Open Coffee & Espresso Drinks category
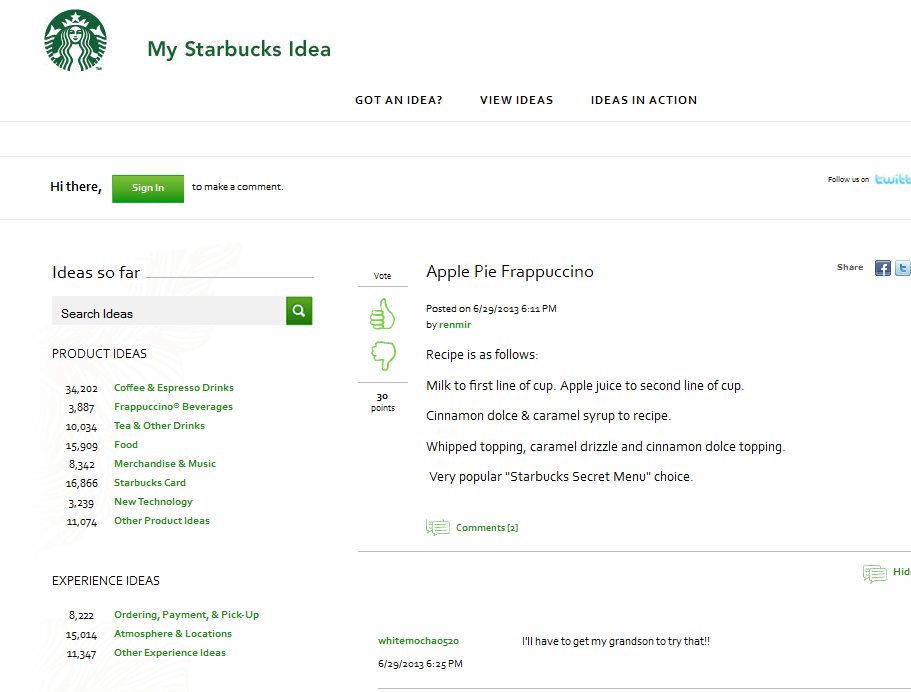 (x=174, y=388)
